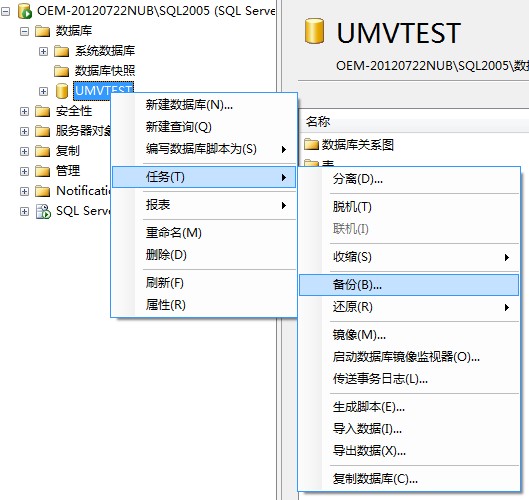Open 编写数据库脚本为(S) submenu

click(x=204, y=149)
